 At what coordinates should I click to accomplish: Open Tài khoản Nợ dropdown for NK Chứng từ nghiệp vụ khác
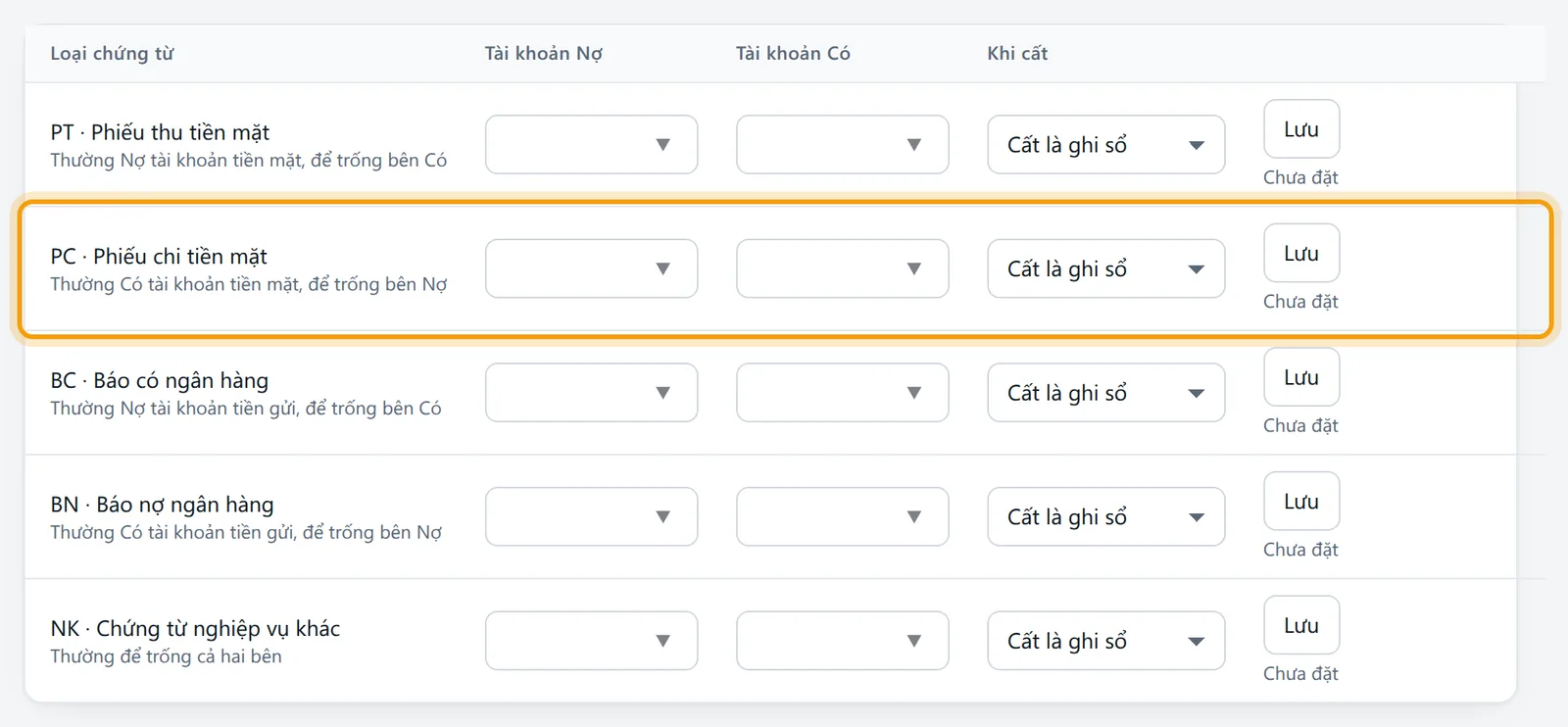[591, 641]
